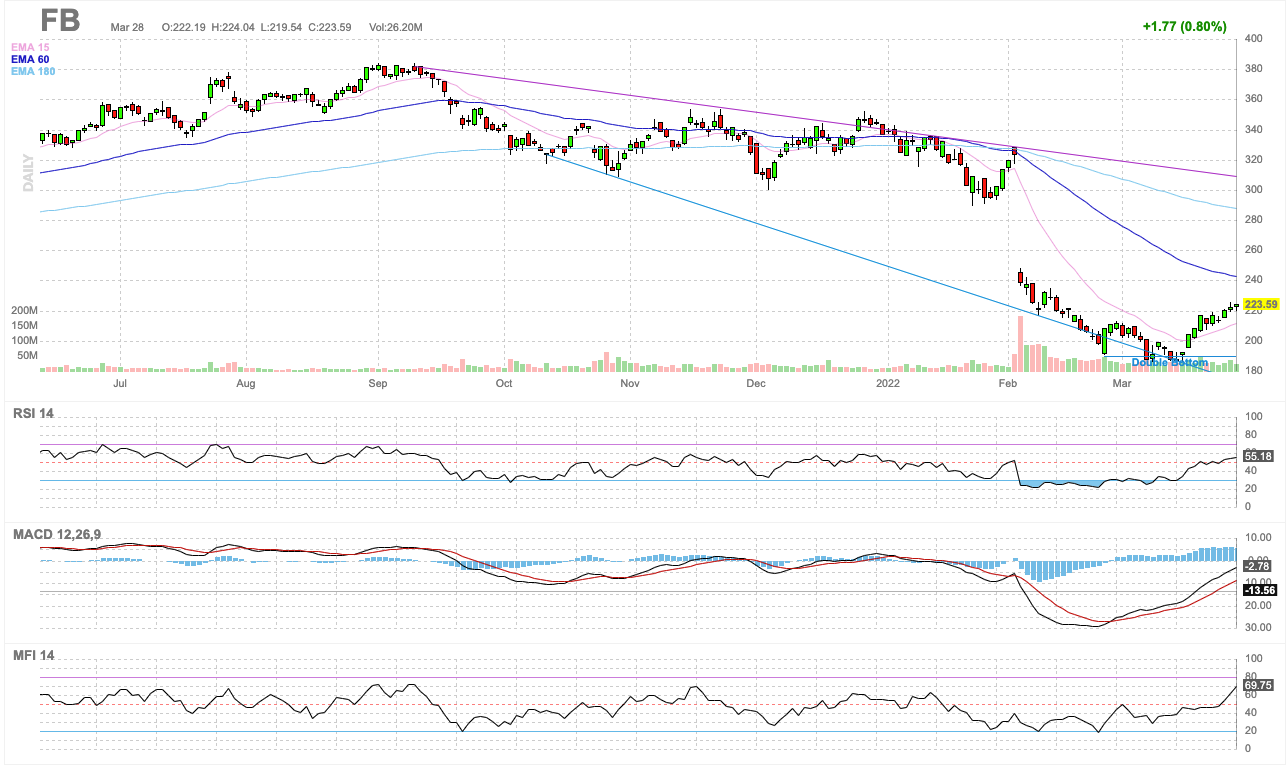Click the 240 price axis label
This screenshot has height=765, width=1286.
pos(1254,280)
